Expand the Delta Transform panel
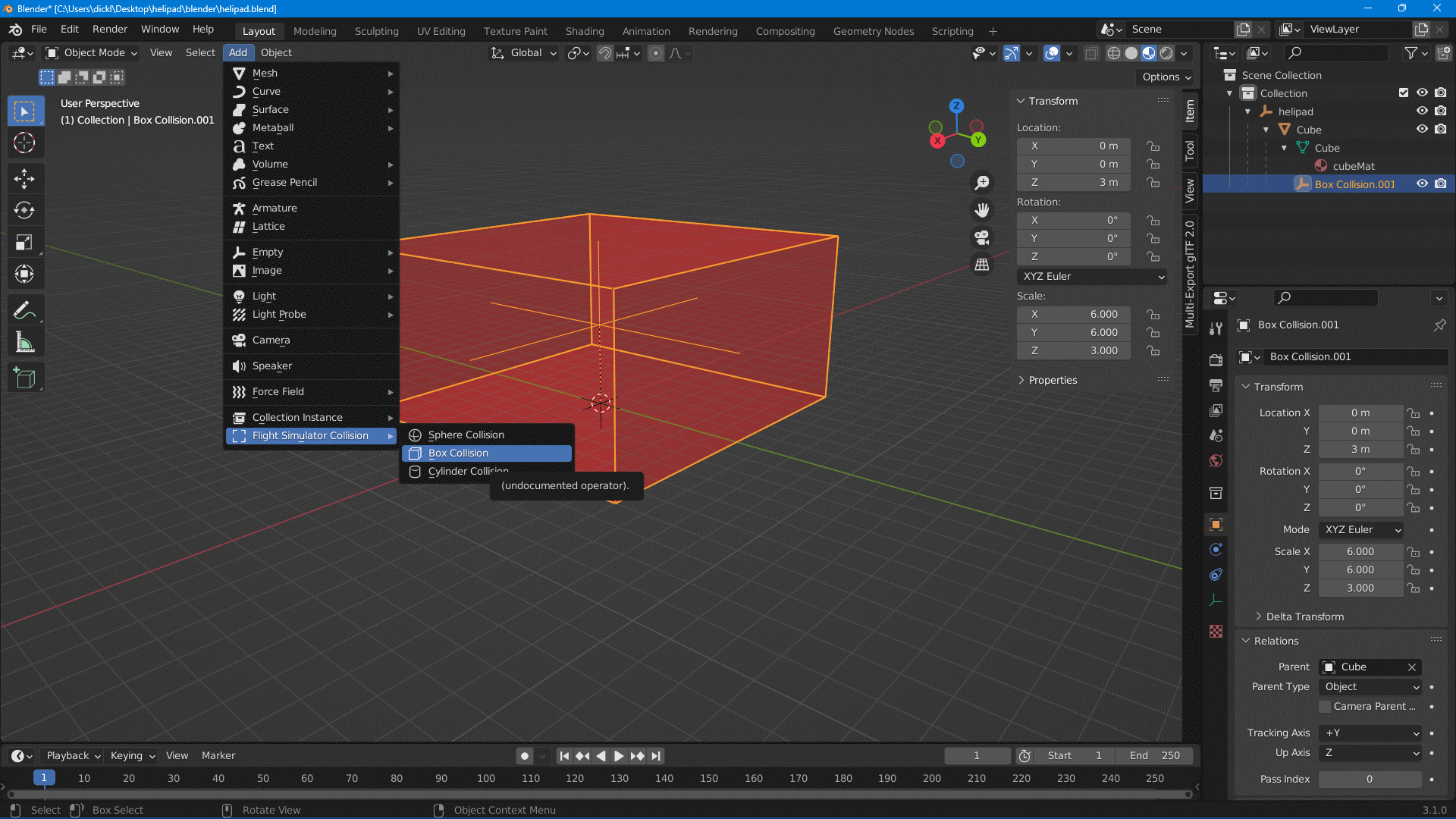Screen dimensions: 1456x819 (x=1304, y=617)
